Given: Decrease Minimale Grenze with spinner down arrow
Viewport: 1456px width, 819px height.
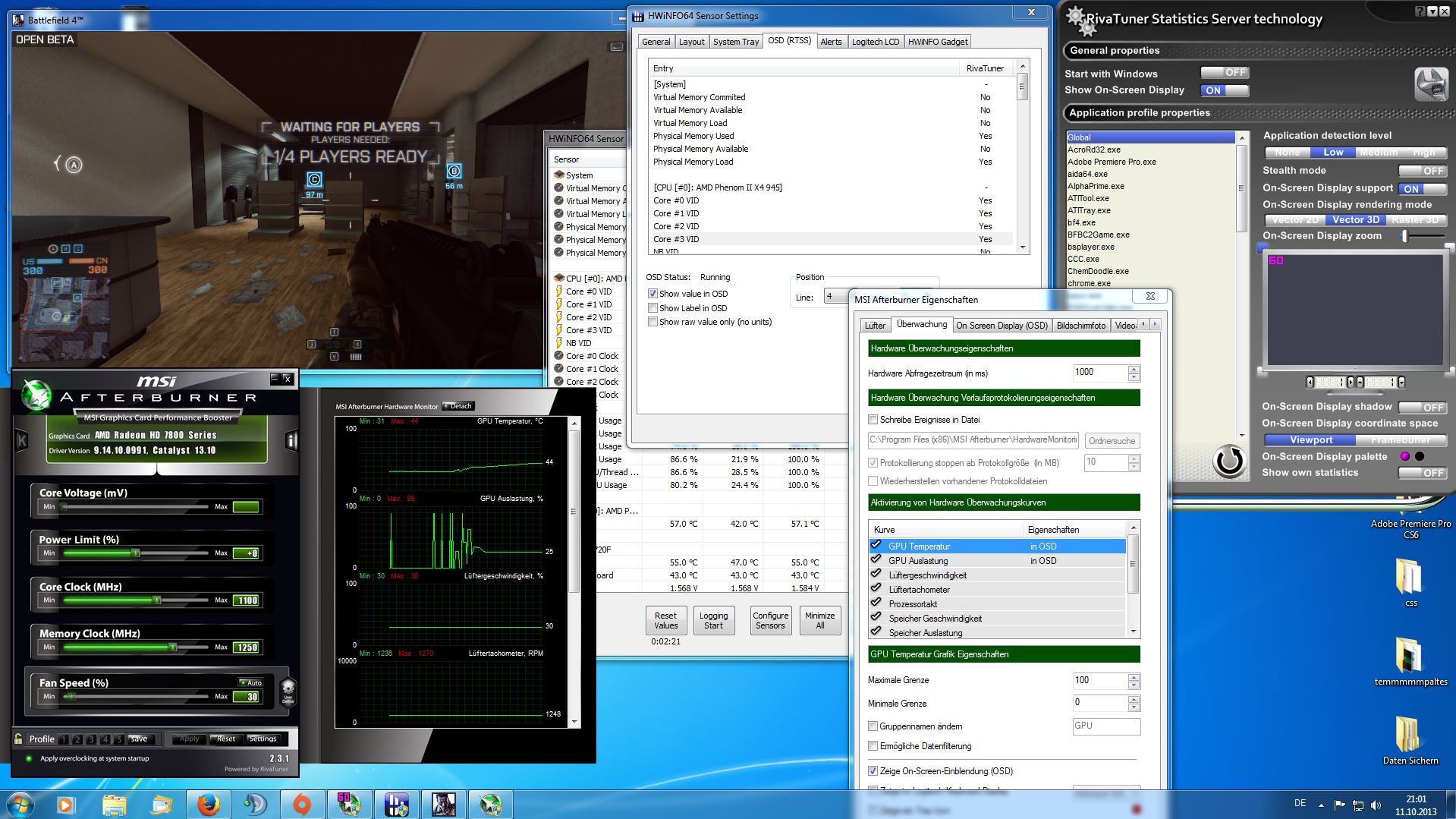Looking at the screenshot, I should pos(1134,707).
